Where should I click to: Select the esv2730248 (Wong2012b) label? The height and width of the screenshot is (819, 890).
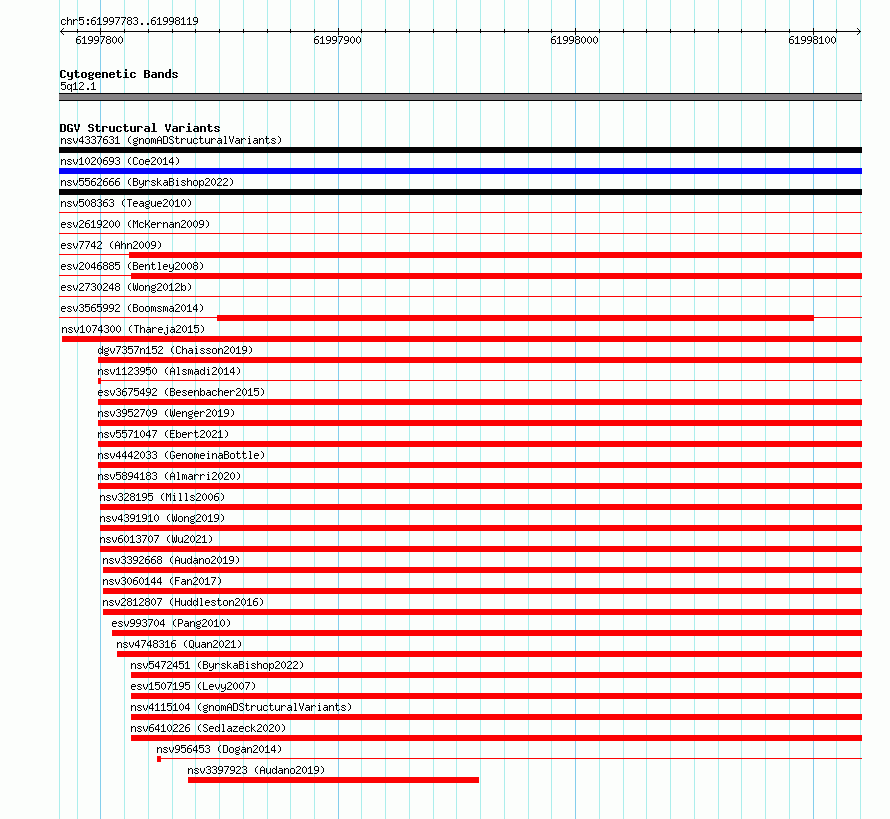126,287
